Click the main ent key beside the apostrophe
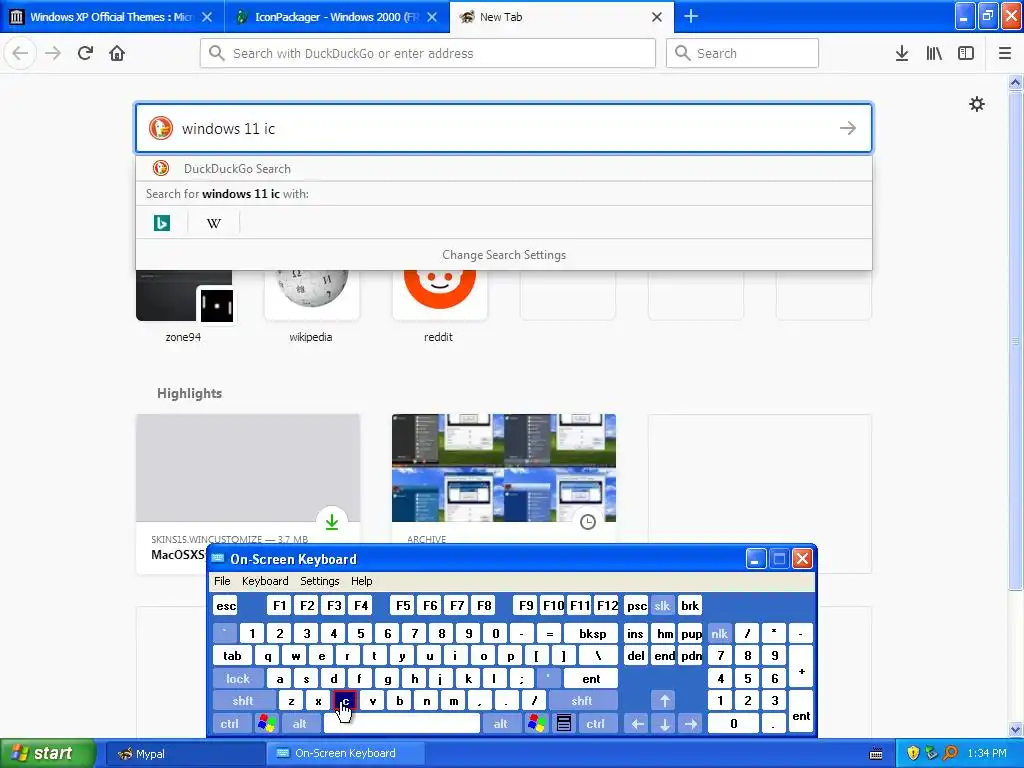This screenshot has height=768, width=1024. 591,679
